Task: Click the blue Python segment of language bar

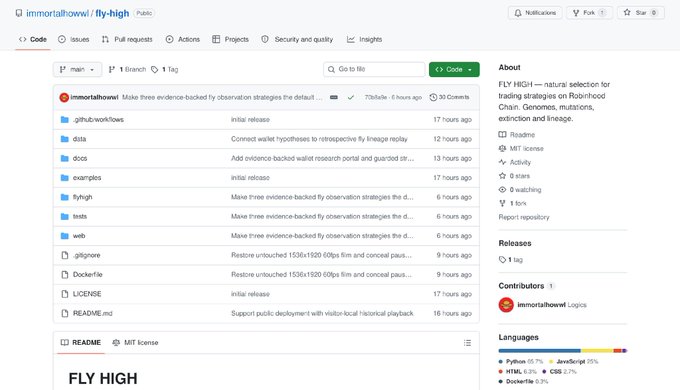Action: (x=539, y=351)
